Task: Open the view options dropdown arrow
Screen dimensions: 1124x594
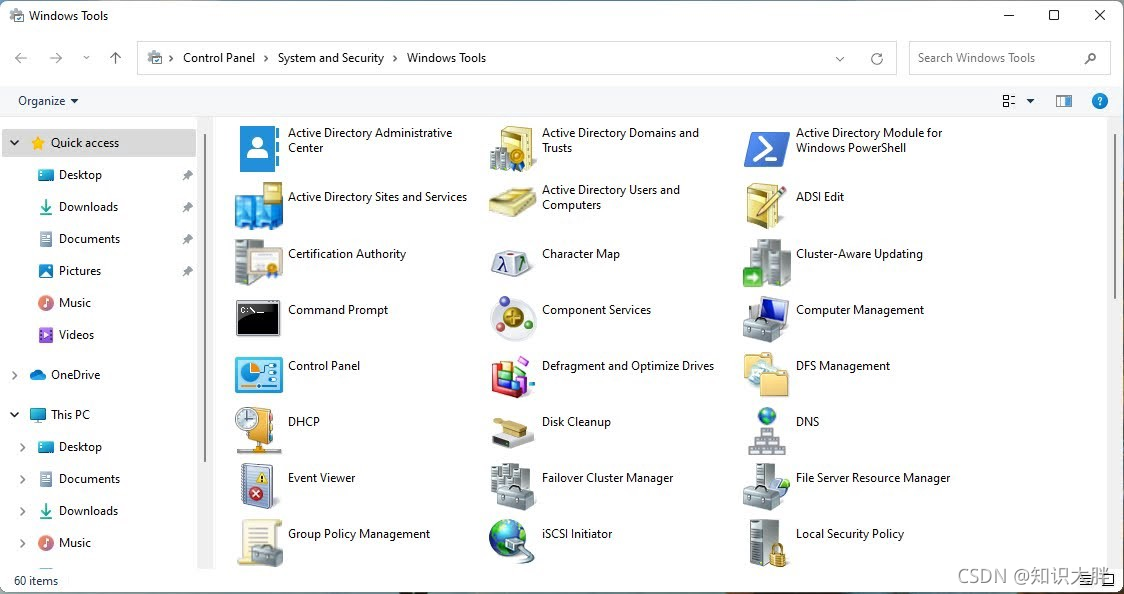Action: (x=1030, y=101)
